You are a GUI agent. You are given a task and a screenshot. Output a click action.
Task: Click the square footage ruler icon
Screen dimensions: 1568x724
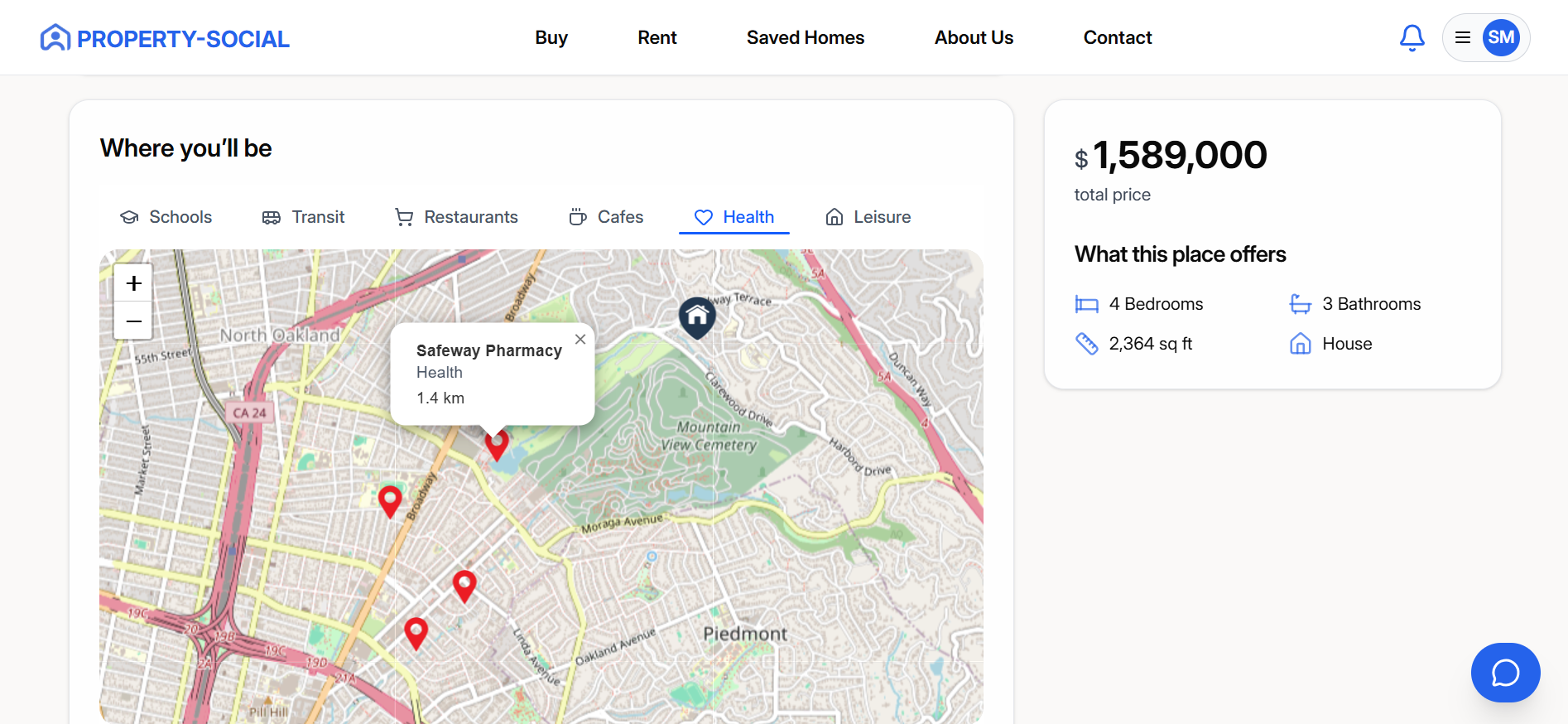1086,344
